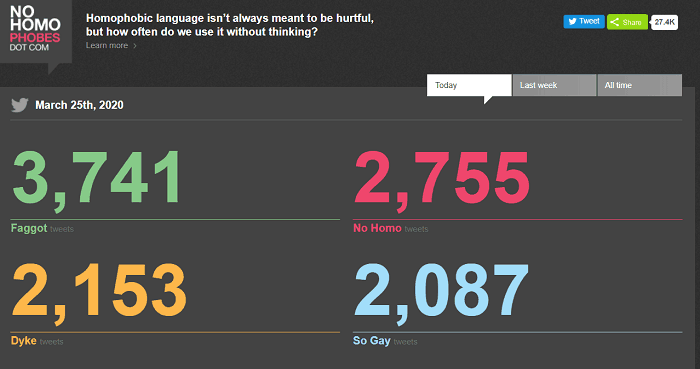Switch to the All time tab
This screenshot has width=700, height=369.
tap(639, 85)
